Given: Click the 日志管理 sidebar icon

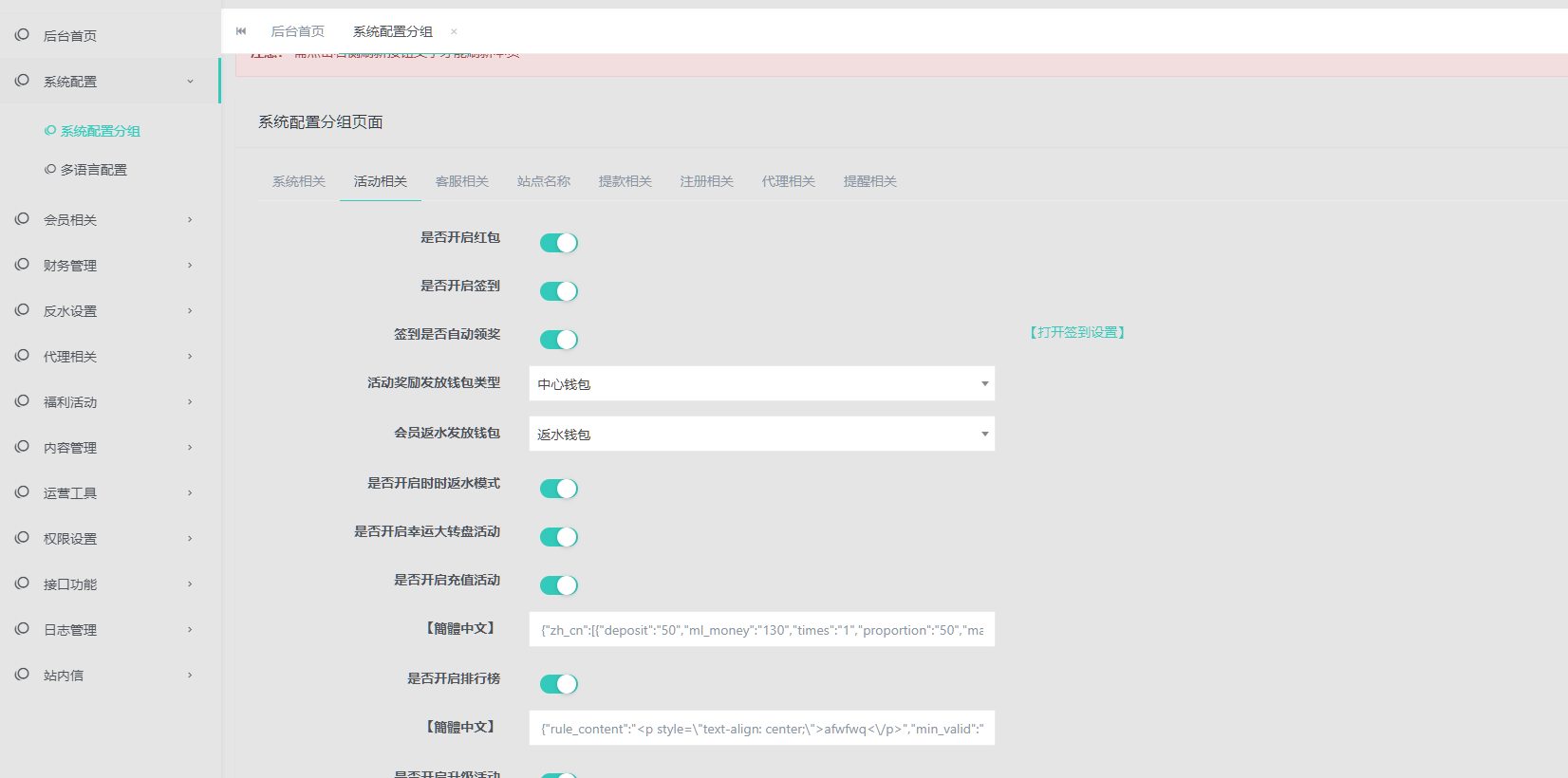Looking at the screenshot, I should point(22,629).
